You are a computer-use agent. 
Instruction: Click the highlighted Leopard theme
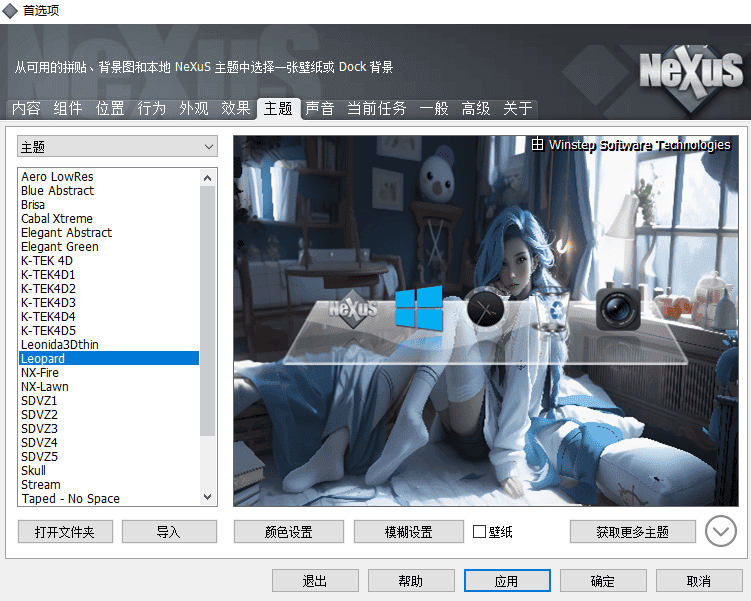point(109,358)
